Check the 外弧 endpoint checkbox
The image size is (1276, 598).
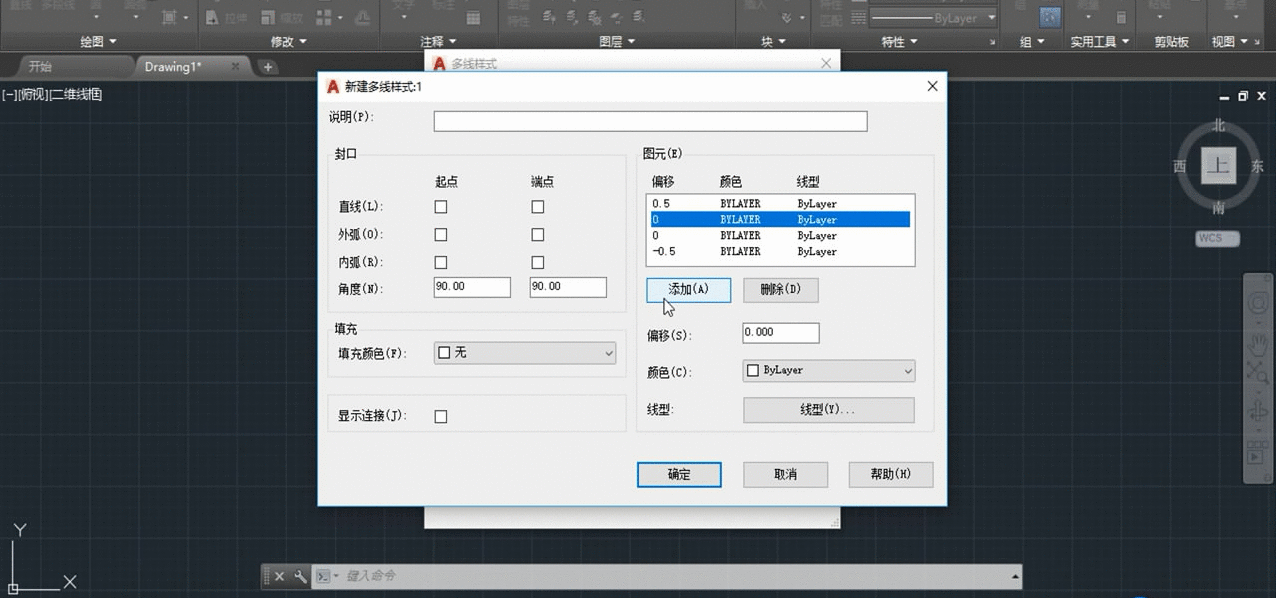537,234
